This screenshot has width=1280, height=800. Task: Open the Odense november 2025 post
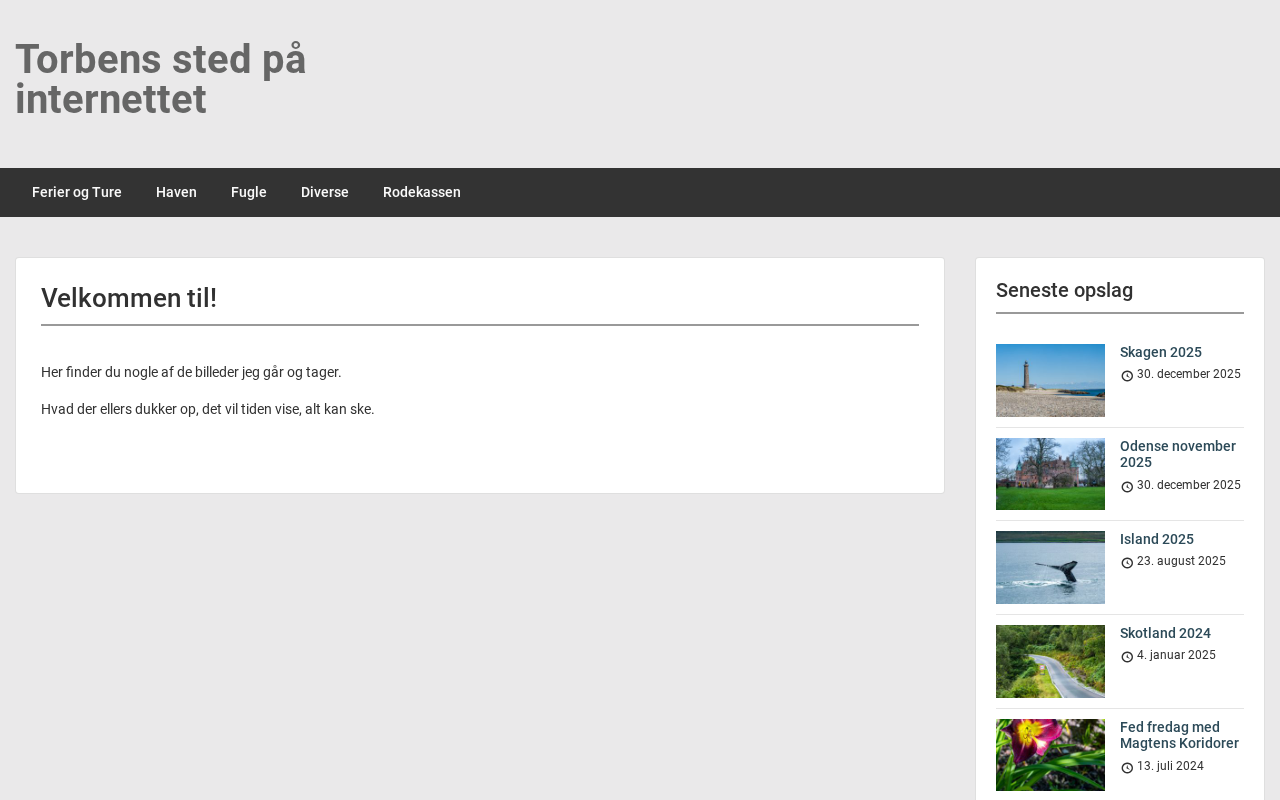tap(1178, 454)
